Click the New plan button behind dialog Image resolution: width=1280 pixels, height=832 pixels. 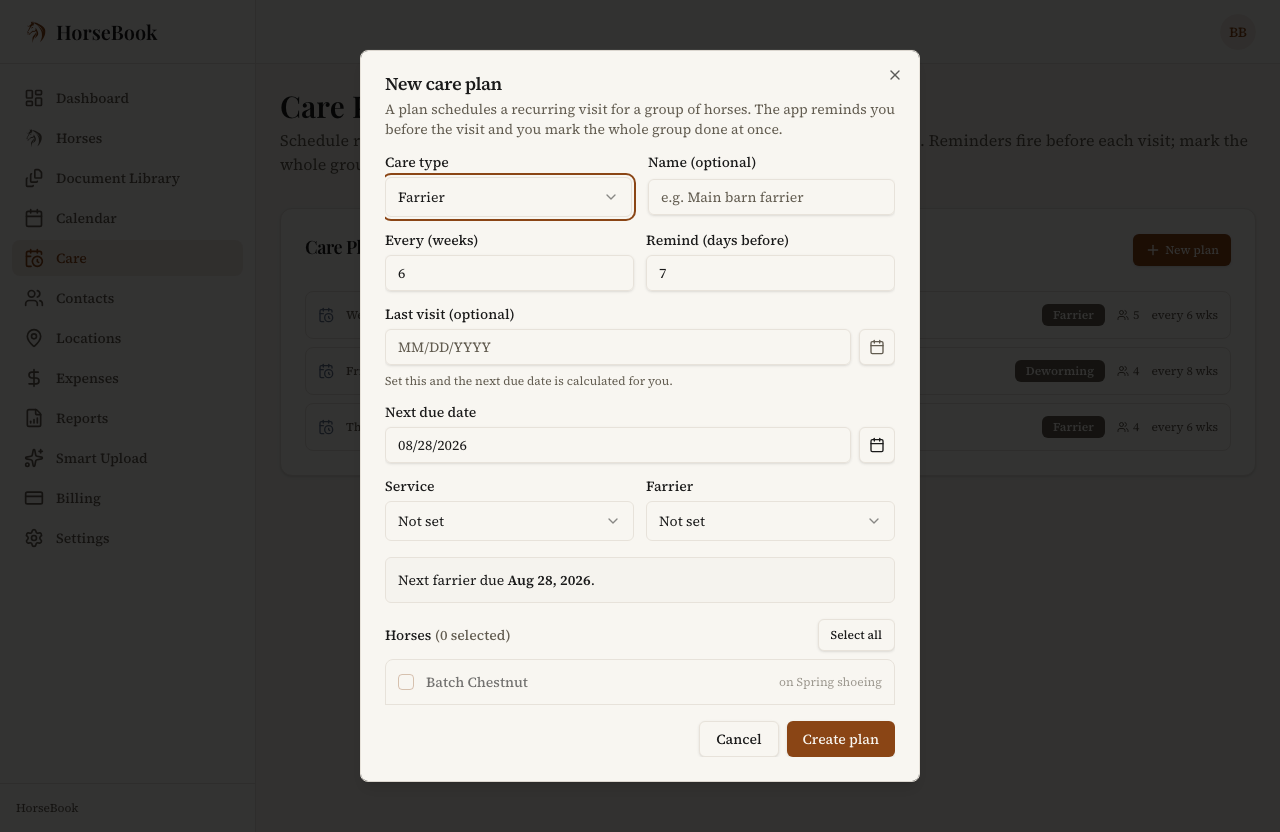[x=1182, y=250]
